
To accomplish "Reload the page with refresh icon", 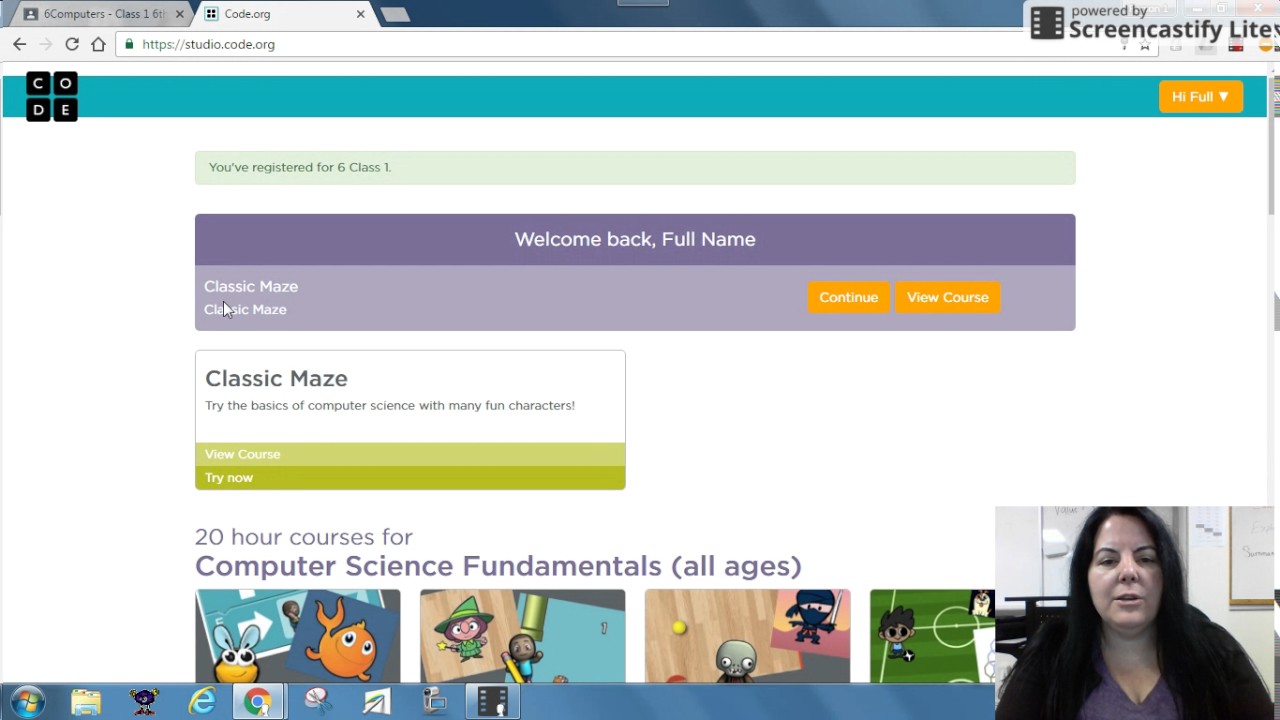I will 72,44.
